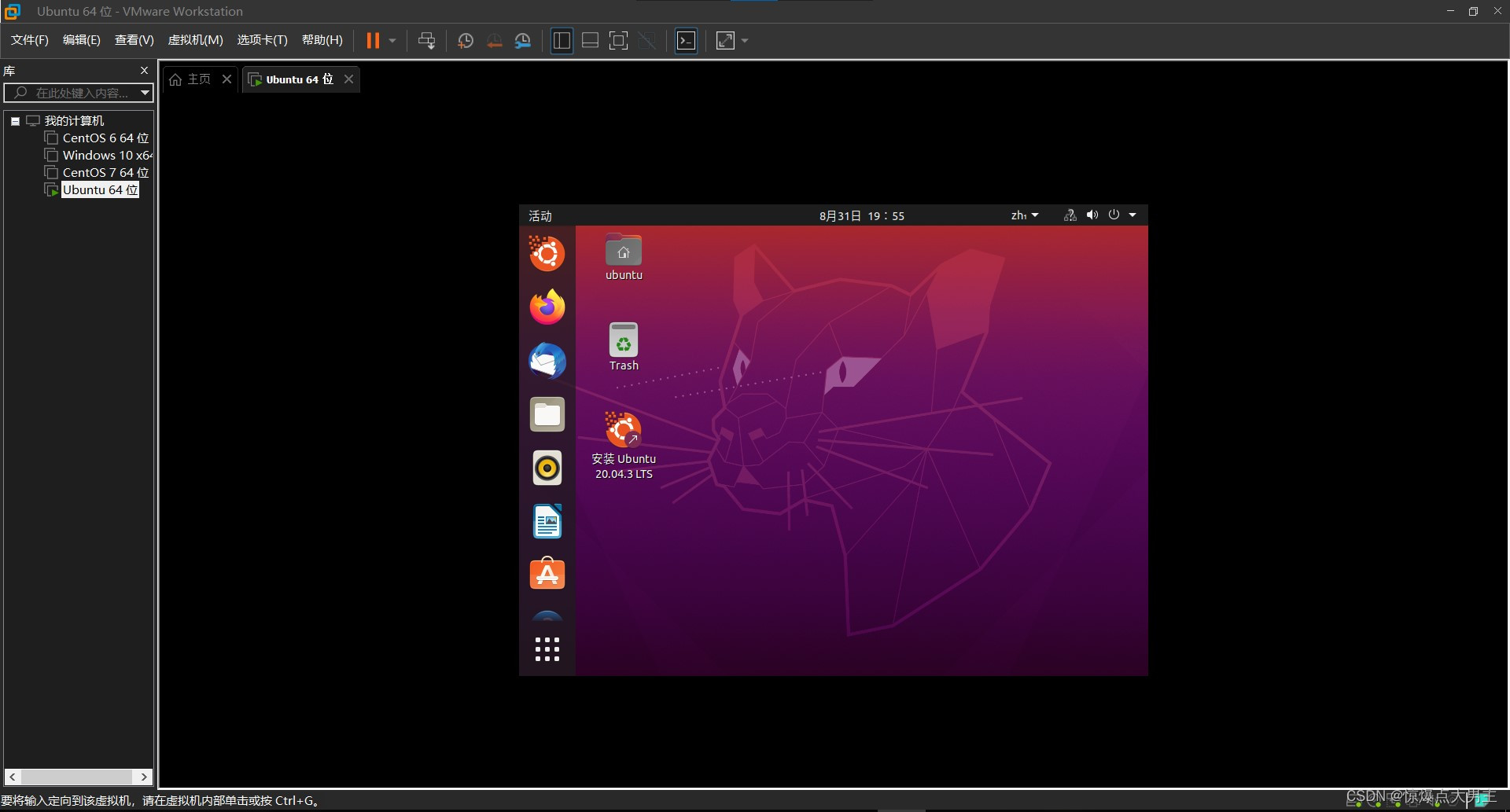Image resolution: width=1510 pixels, height=812 pixels.
Task: Open the Files manager from the dock
Action: (x=547, y=414)
